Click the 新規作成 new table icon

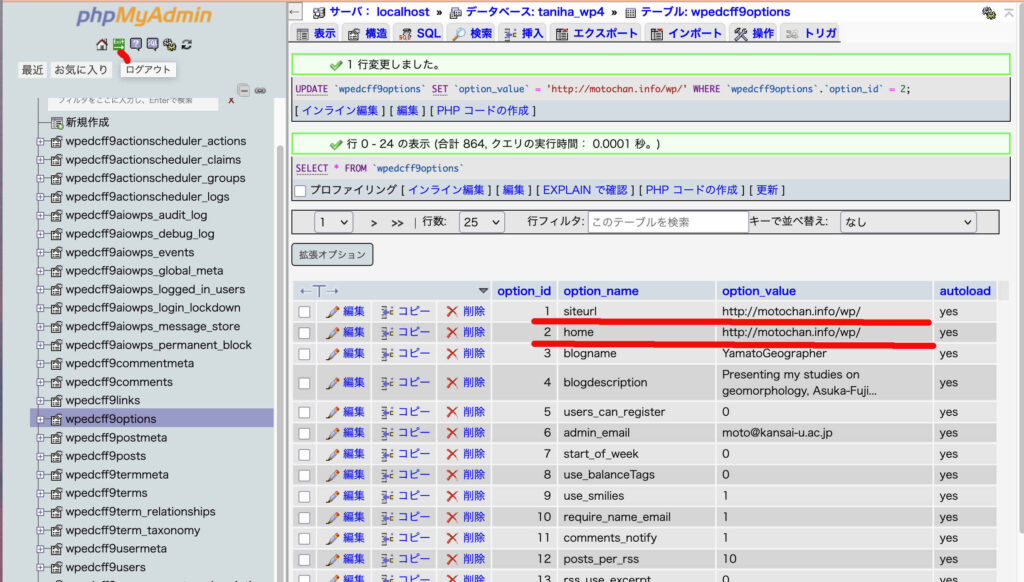click(57, 123)
